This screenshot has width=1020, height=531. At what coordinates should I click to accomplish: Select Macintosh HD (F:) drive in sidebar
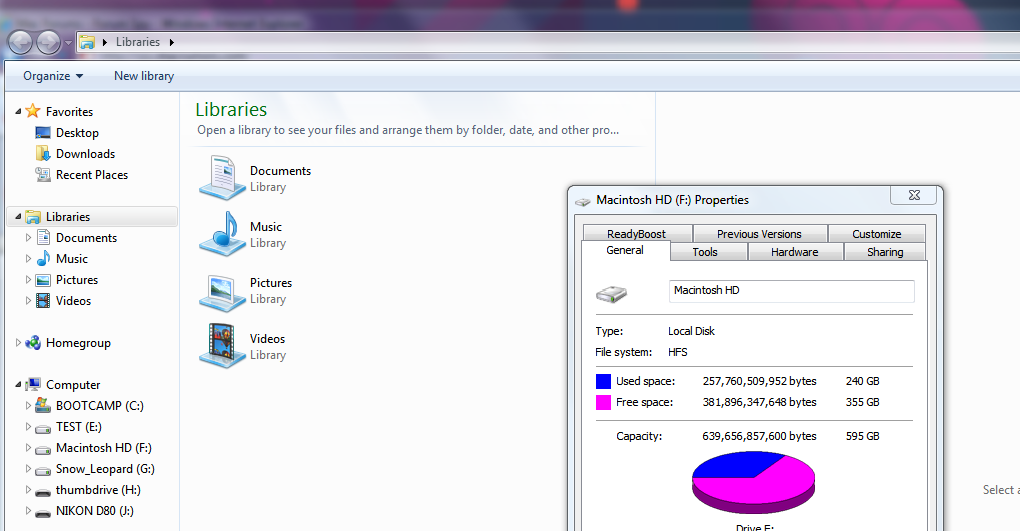click(x=103, y=448)
